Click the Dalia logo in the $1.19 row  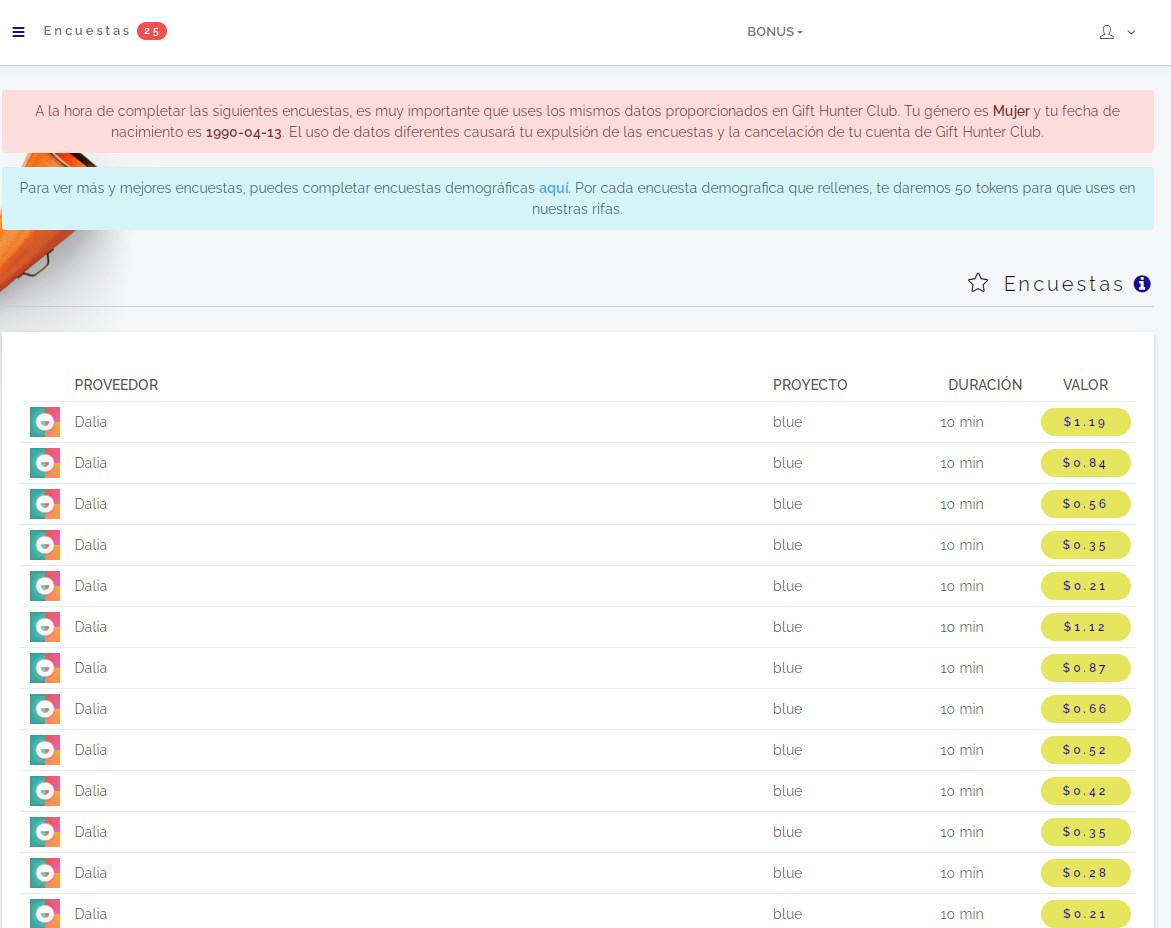[x=45, y=423]
